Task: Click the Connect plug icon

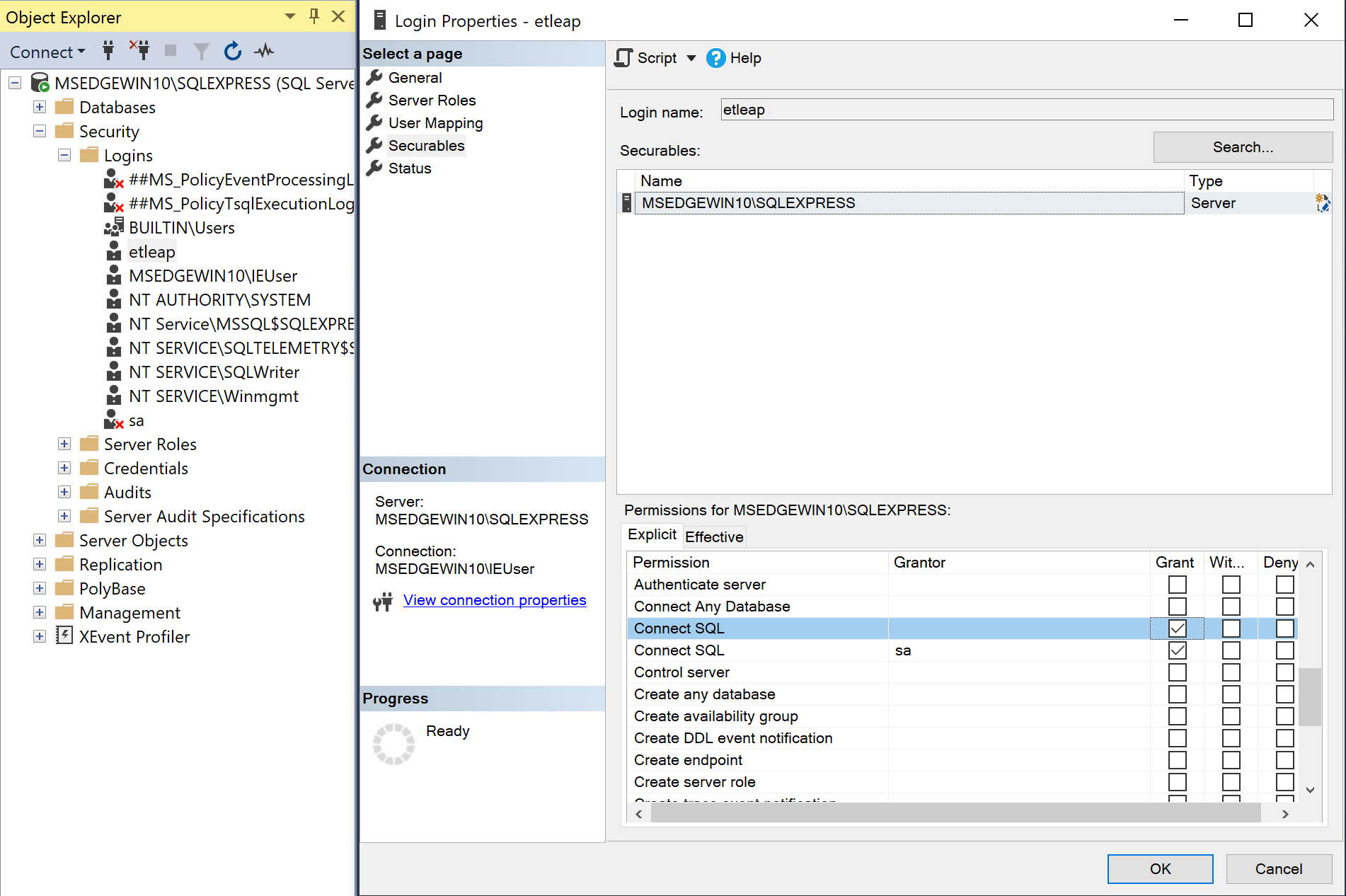Action: click(108, 50)
